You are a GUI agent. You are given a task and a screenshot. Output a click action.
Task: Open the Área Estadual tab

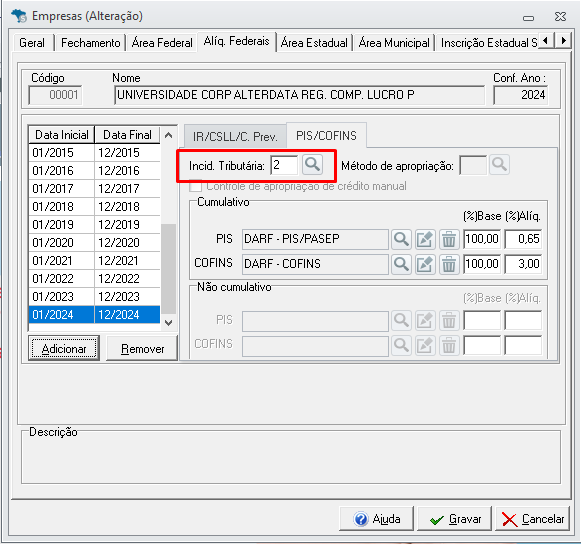[314, 43]
